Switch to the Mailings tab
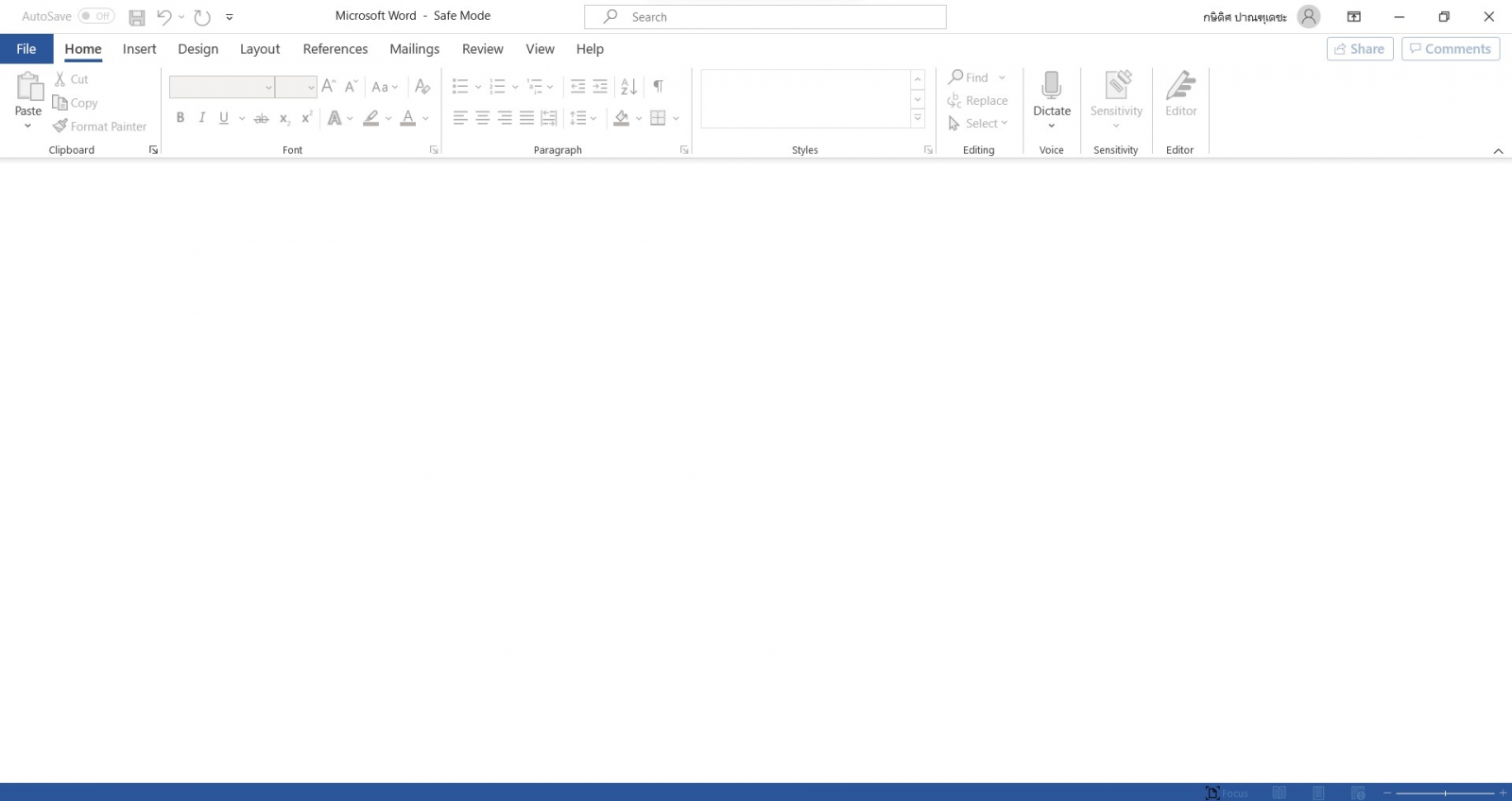 [415, 49]
